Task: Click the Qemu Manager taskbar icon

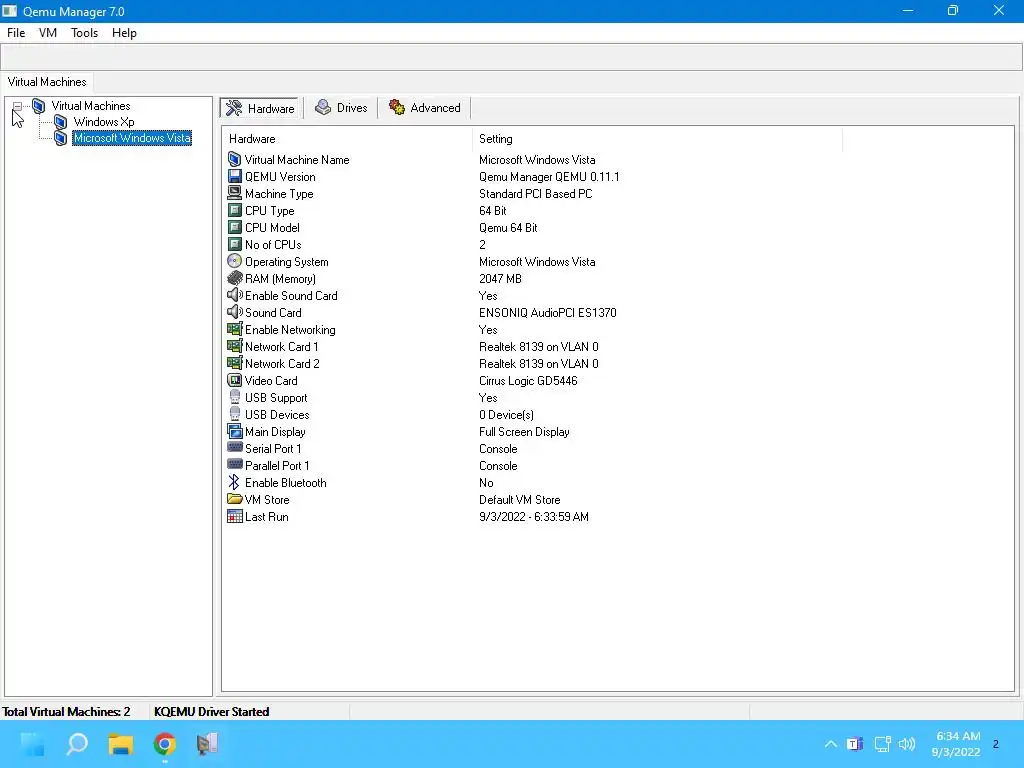Action: (x=208, y=744)
